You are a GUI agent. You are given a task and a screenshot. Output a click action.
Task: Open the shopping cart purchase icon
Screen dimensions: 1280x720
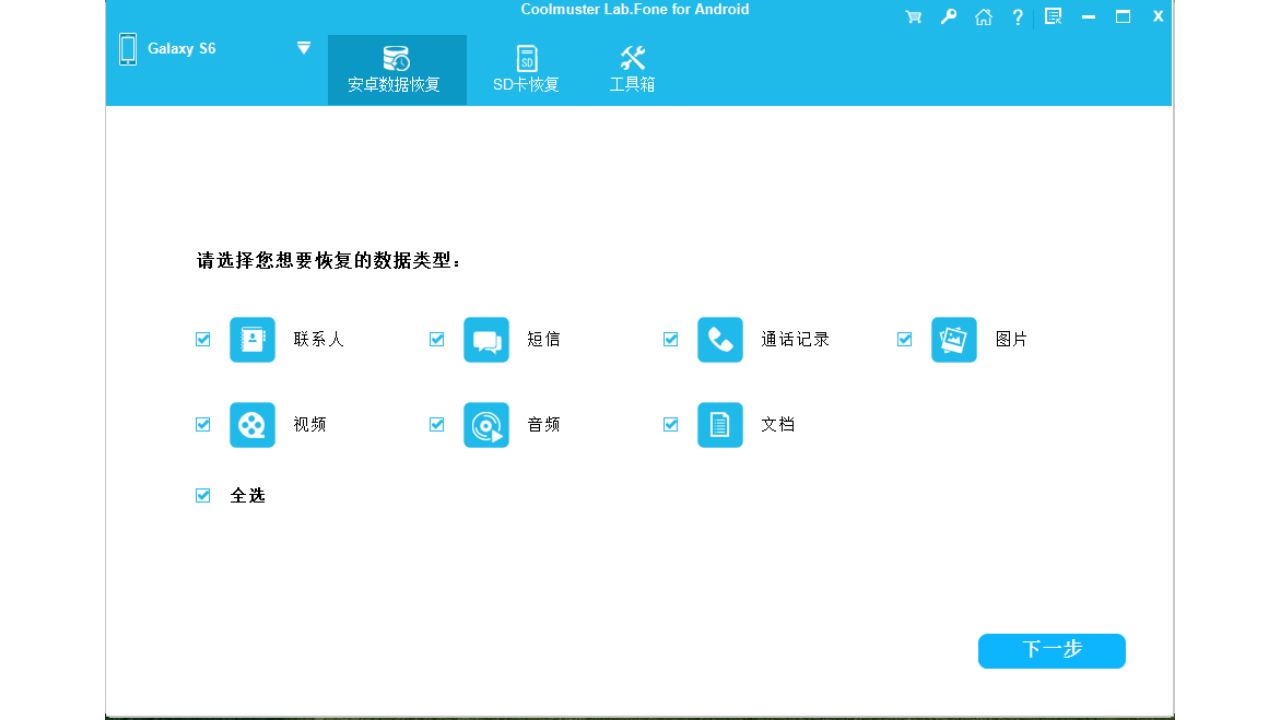[913, 16]
